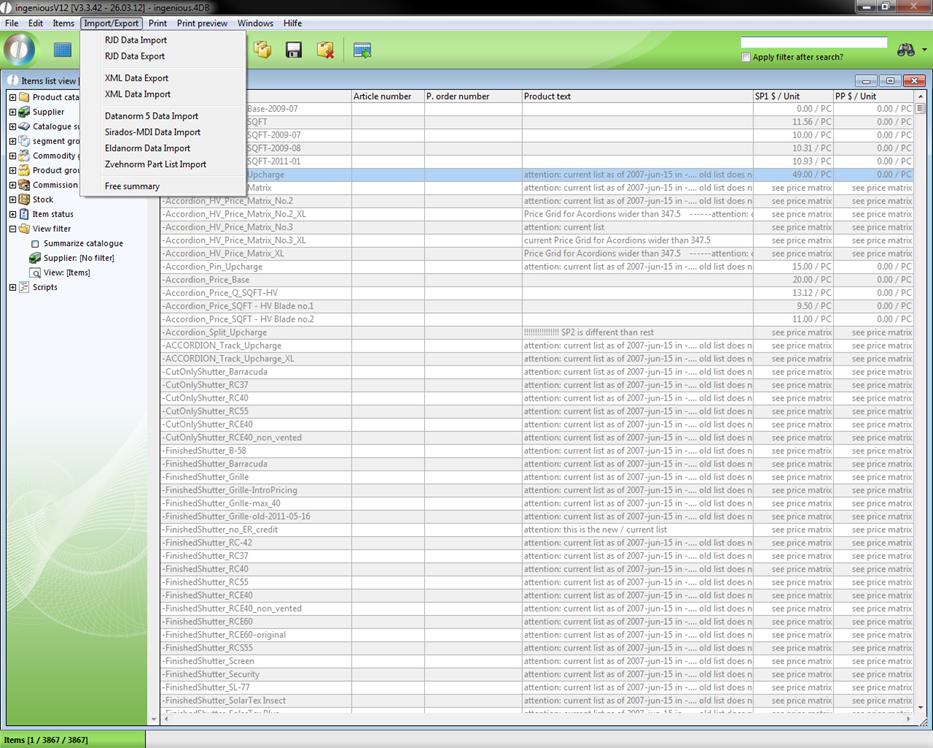Click the yellow boxes copy items icon
The height and width of the screenshot is (748, 933).
click(x=263, y=50)
